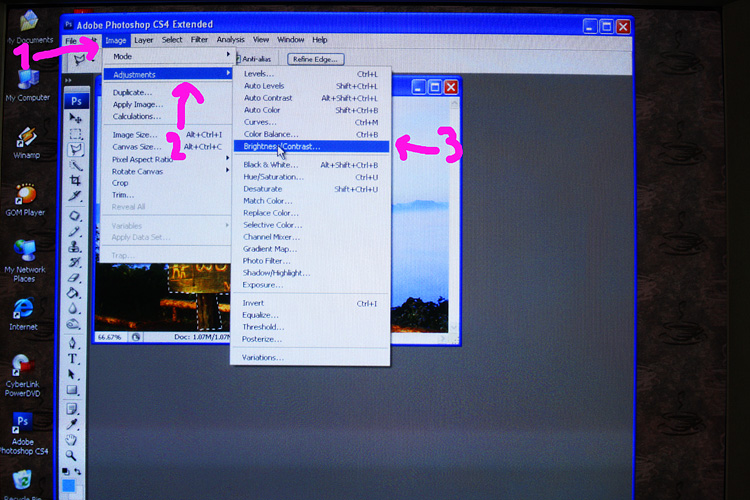Screen dimensions: 750x500
Task: Select the Notes tool
Action: click(x=71, y=409)
